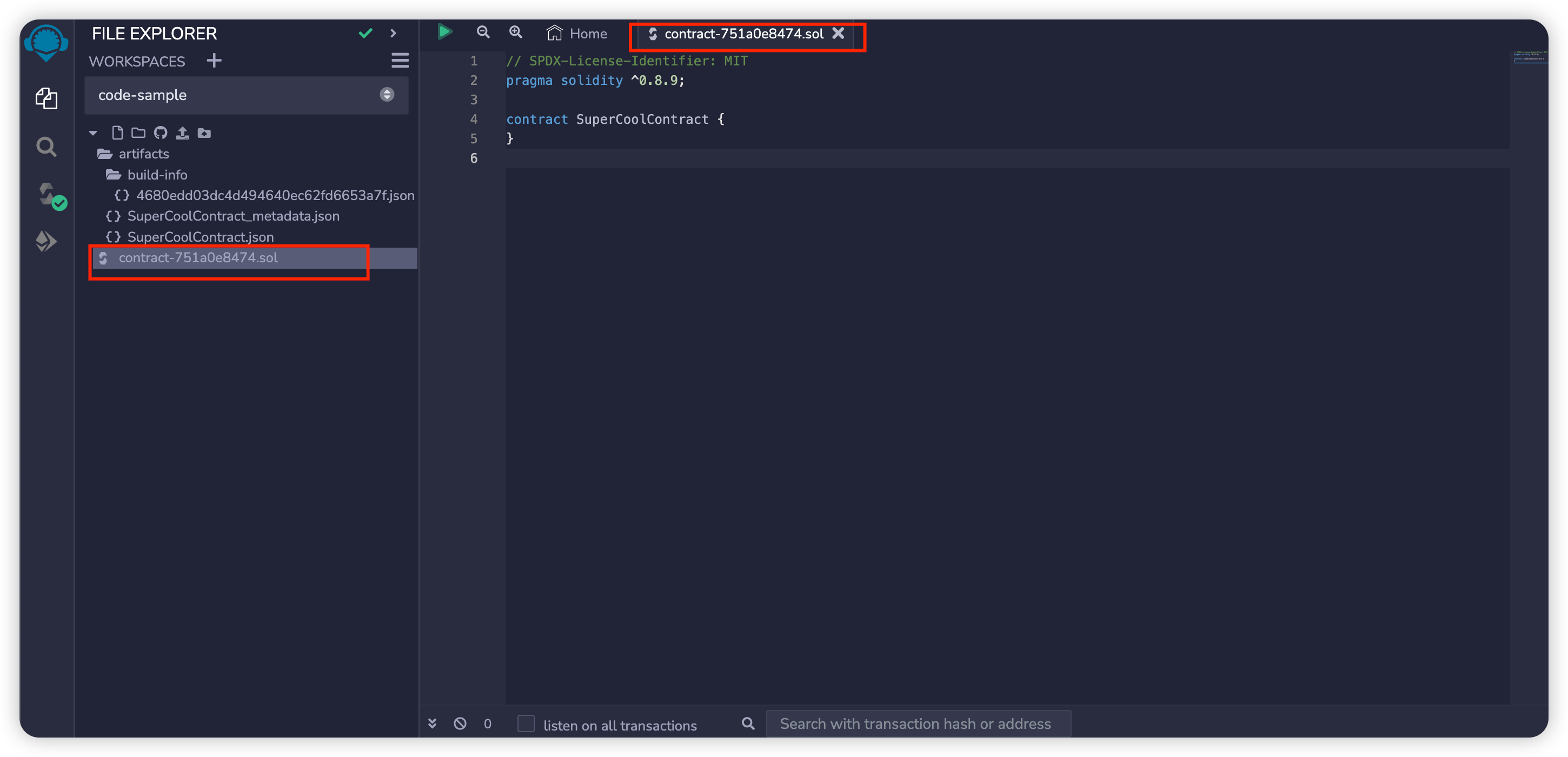Upload folder icon in explorer toolbar
This screenshot has width=1568, height=757.
click(x=204, y=132)
